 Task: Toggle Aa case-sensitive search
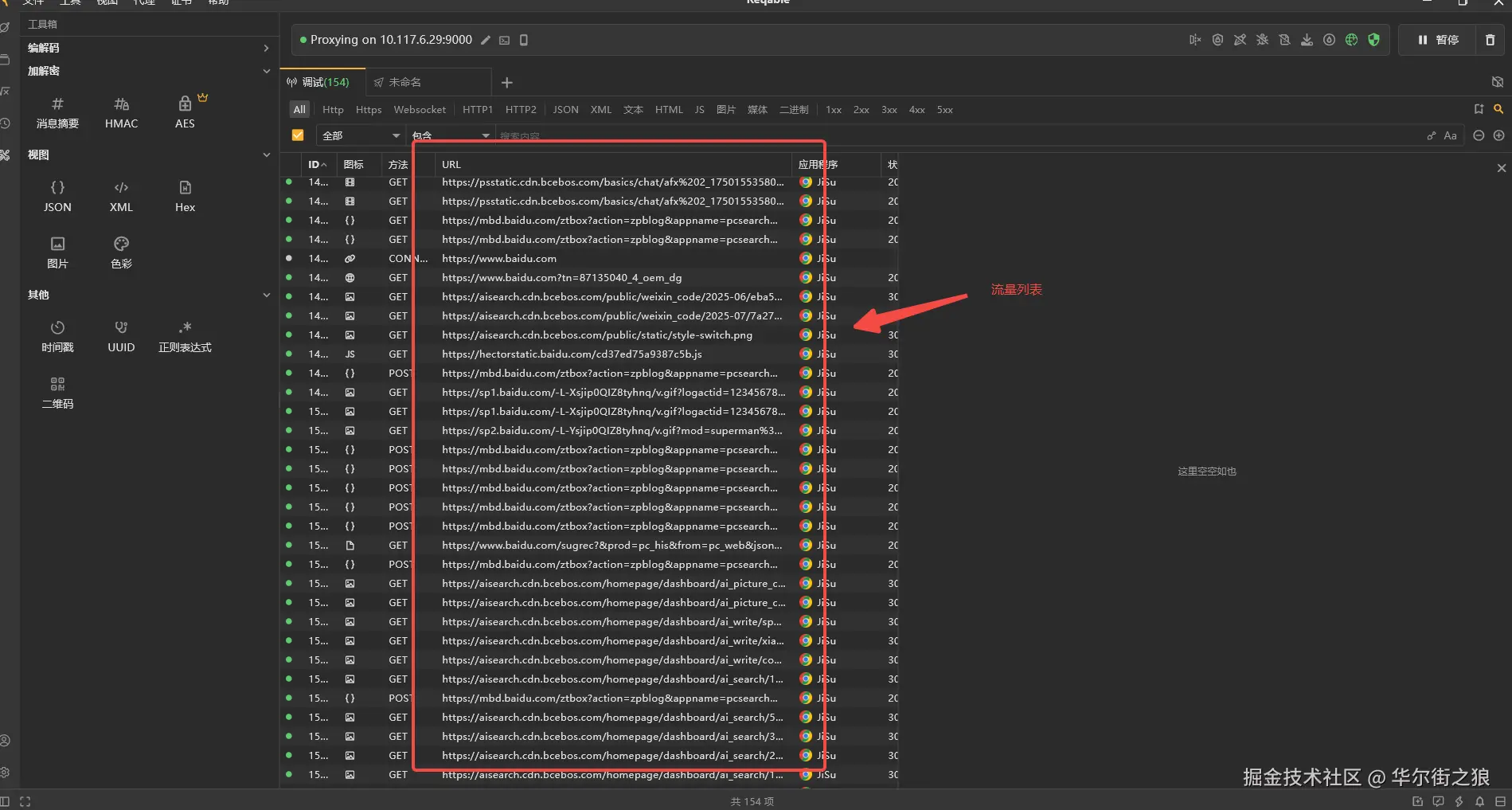pos(1451,135)
